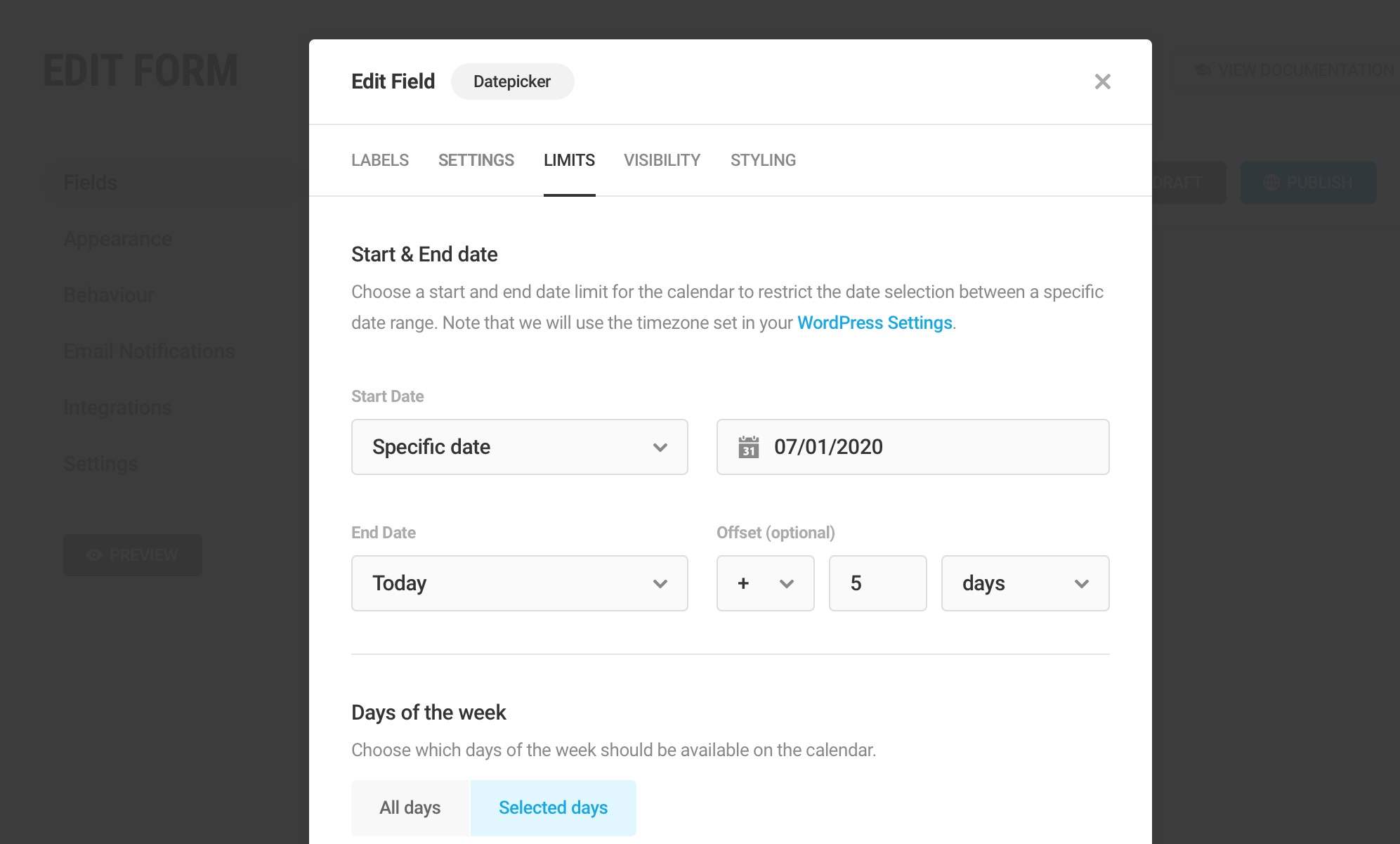Click the dropdown chevron on offset days unit
Screen dimensions: 1400x844
(x=1083, y=583)
